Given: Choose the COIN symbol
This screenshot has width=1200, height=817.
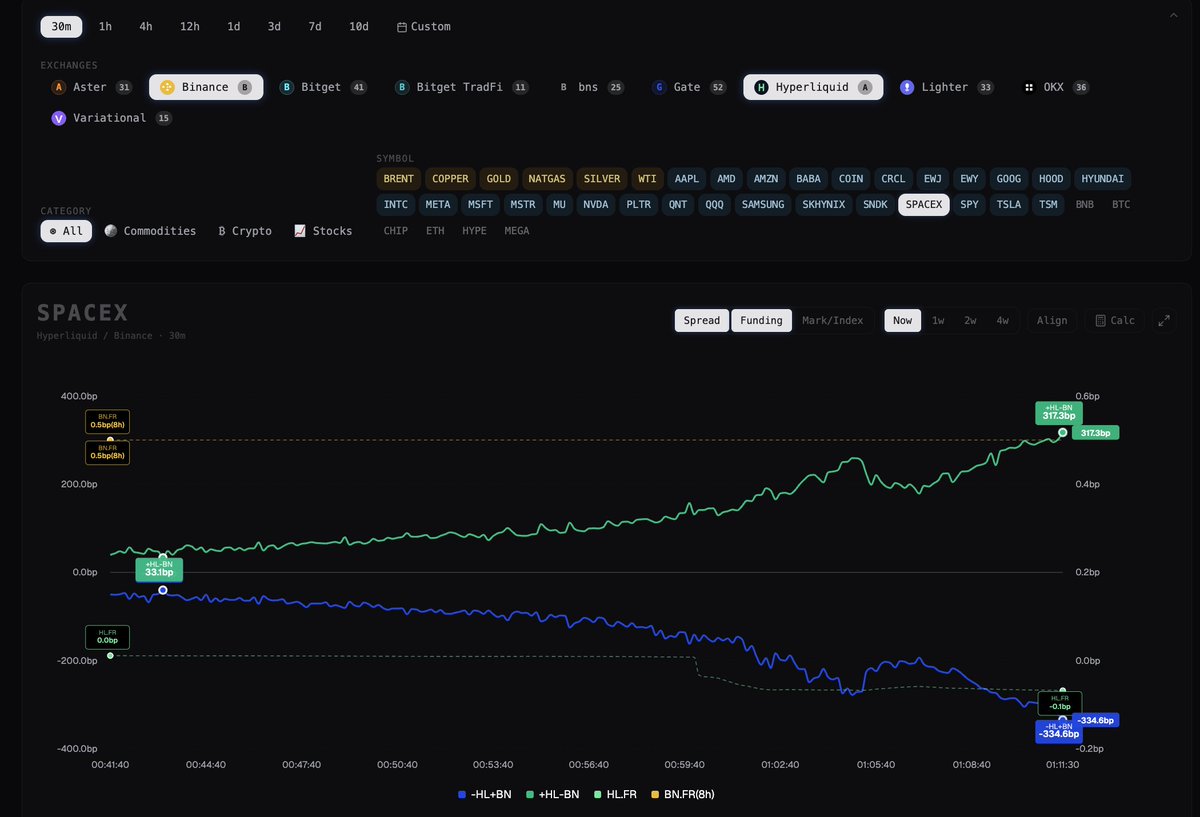Looking at the screenshot, I should (x=851, y=179).
